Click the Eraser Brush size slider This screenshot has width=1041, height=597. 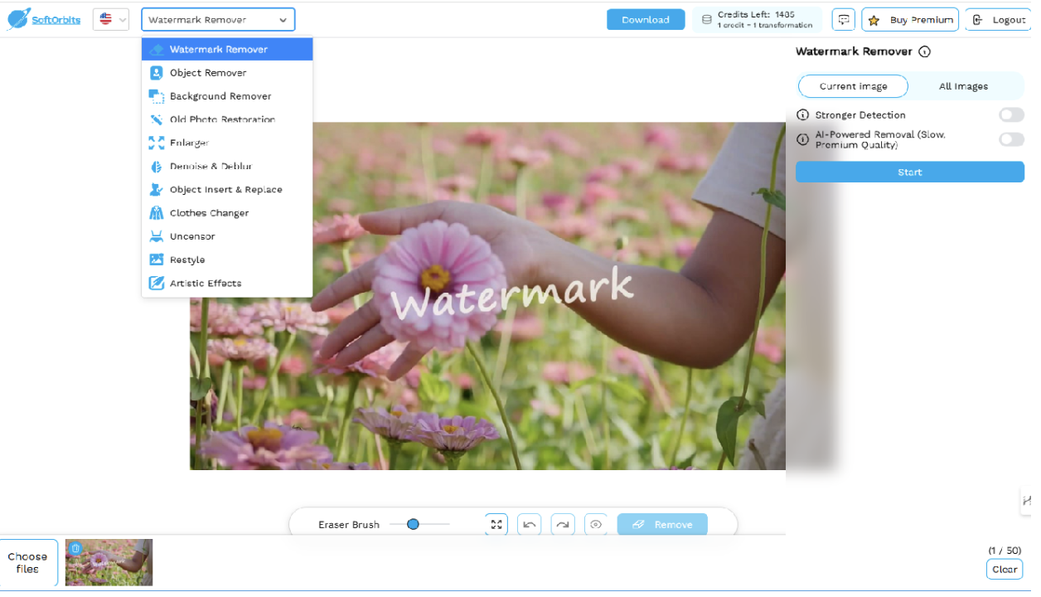click(420, 524)
